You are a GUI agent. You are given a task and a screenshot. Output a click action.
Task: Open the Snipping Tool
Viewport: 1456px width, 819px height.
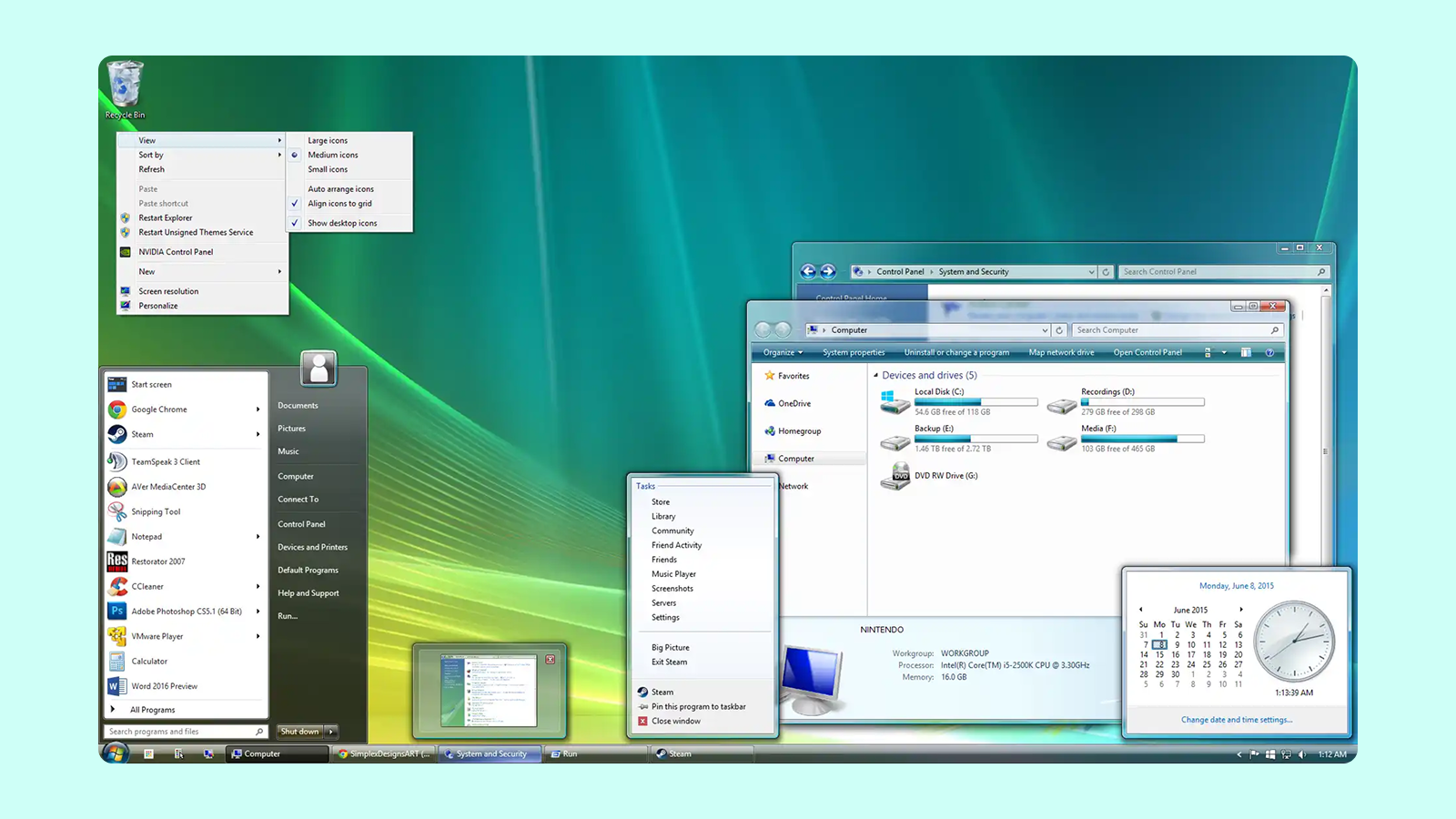point(157,511)
